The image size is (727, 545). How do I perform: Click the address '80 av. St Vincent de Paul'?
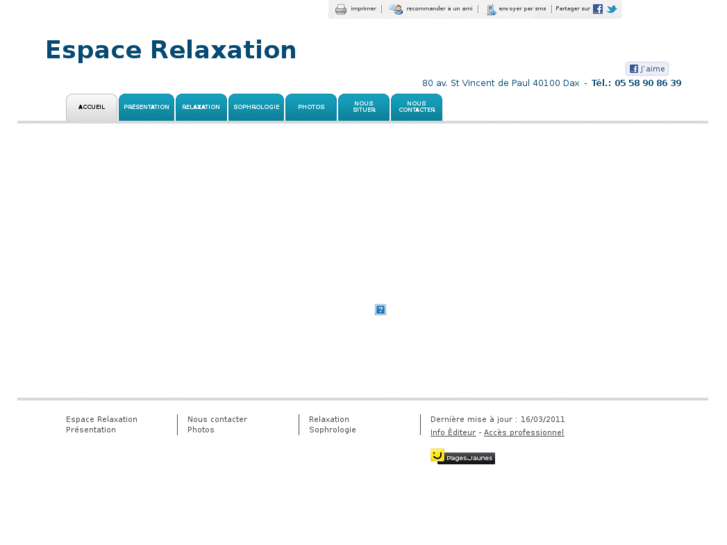[x=476, y=83]
